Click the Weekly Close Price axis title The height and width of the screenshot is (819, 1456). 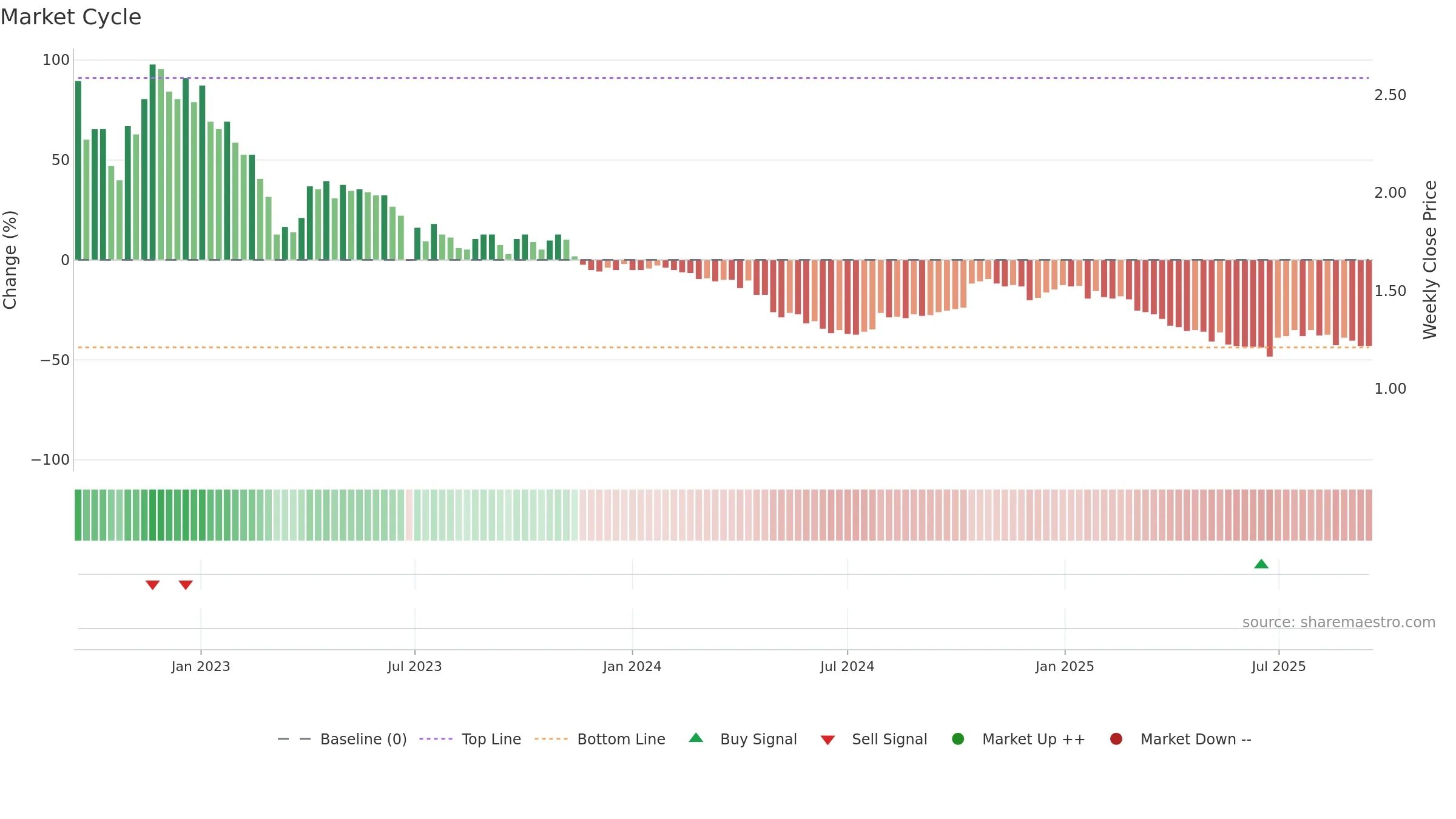(1431, 260)
